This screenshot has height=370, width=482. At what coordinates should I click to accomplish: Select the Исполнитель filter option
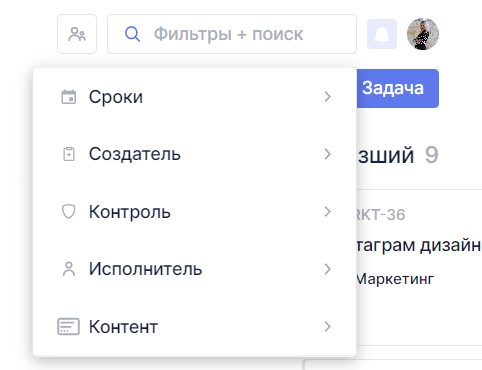coord(194,269)
